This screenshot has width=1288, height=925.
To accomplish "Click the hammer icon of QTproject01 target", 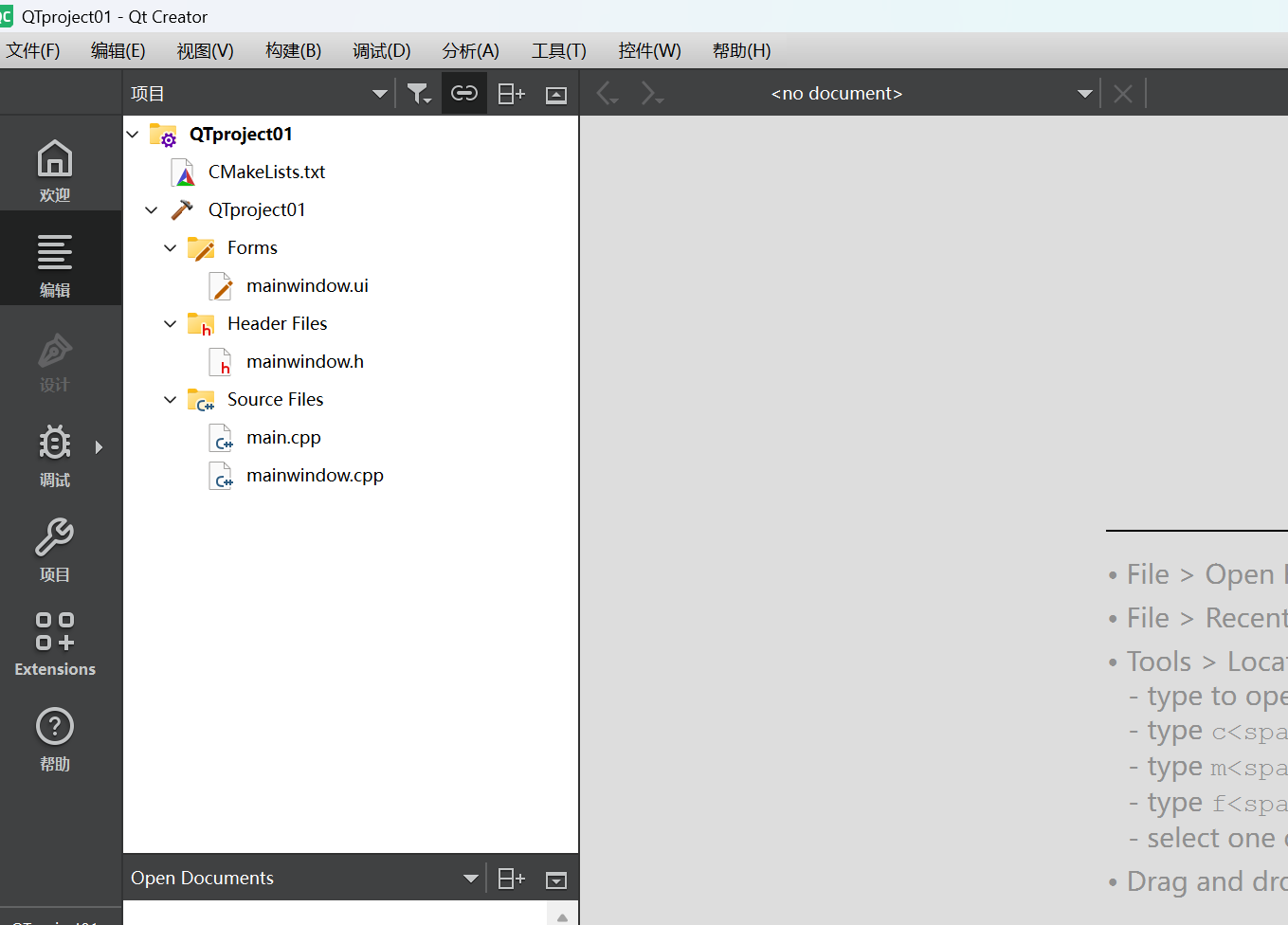I will (182, 209).
